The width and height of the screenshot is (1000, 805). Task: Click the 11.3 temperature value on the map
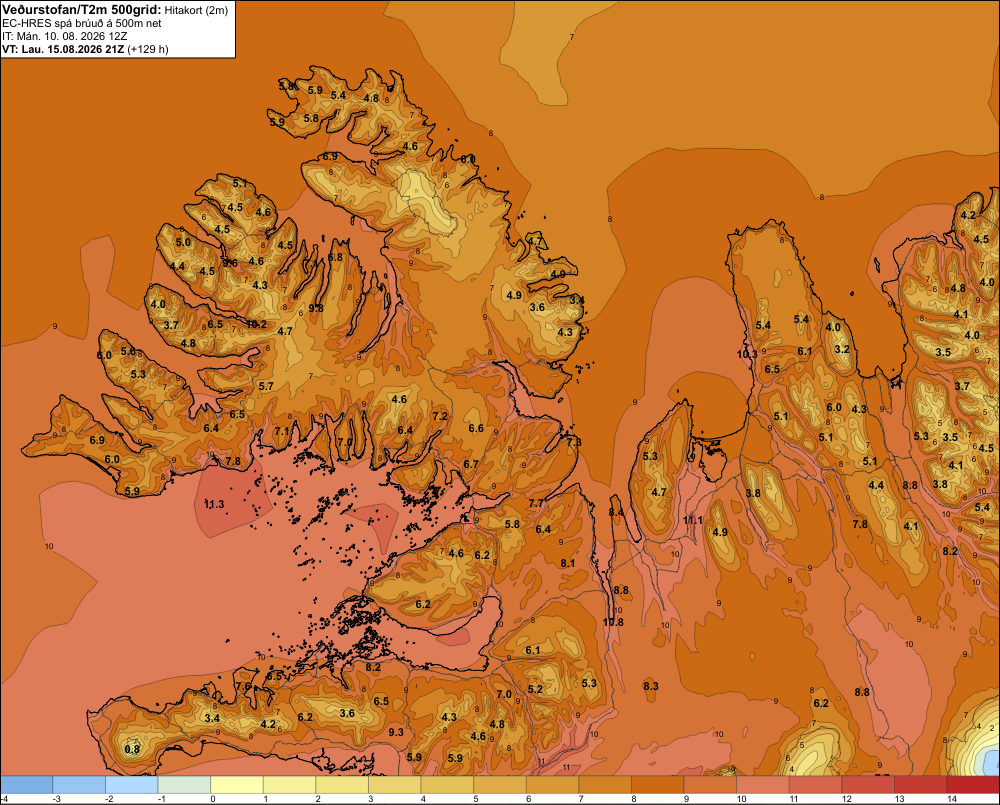click(214, 504)
